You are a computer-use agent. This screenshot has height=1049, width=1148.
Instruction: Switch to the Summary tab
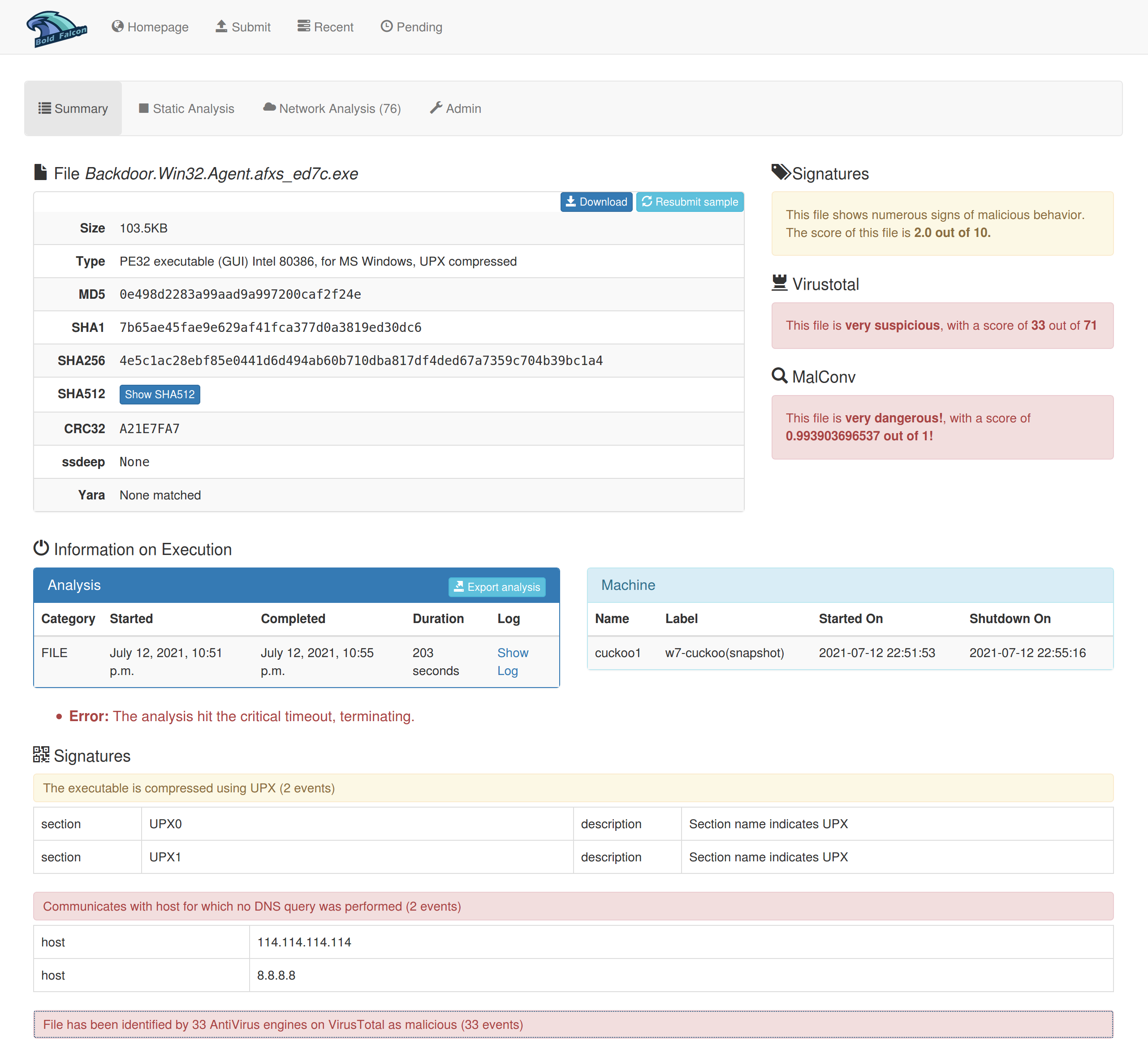coord(73,108)
